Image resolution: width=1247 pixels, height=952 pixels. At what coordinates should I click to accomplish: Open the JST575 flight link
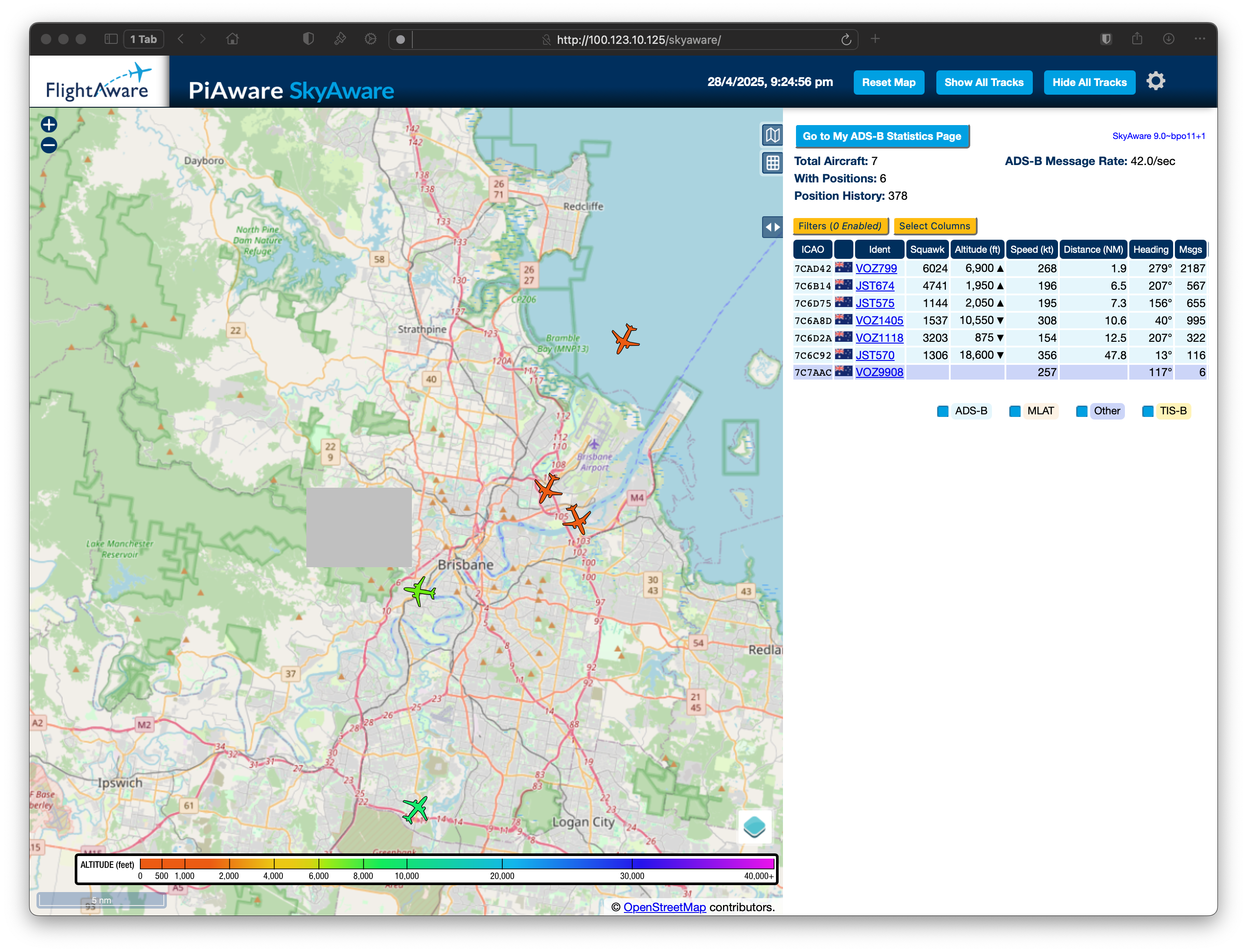[x=875, y=303]
